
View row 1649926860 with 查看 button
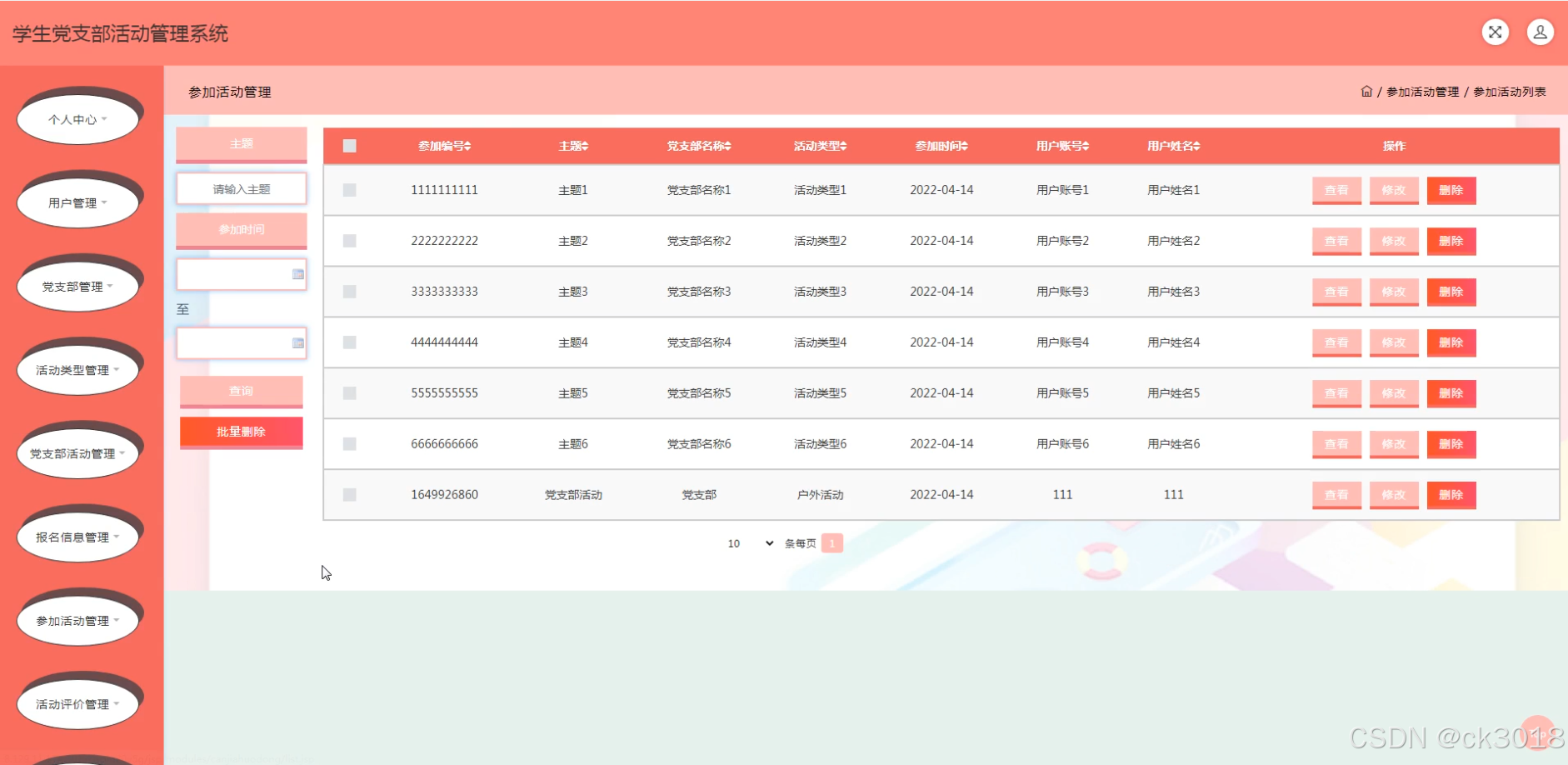click(1336, 495)
